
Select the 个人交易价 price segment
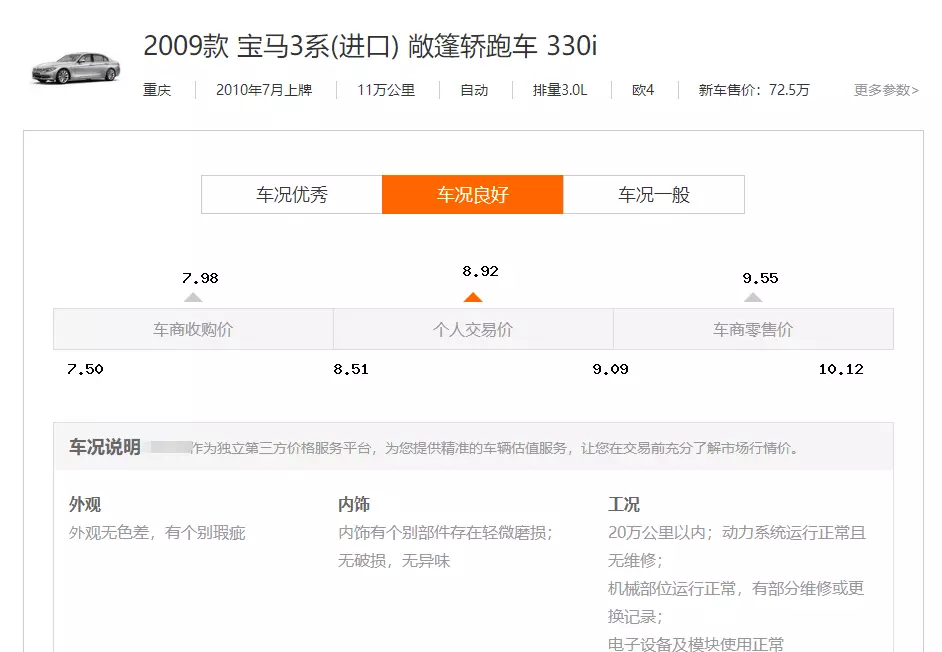pyautogui.click(x=473, y=329)
